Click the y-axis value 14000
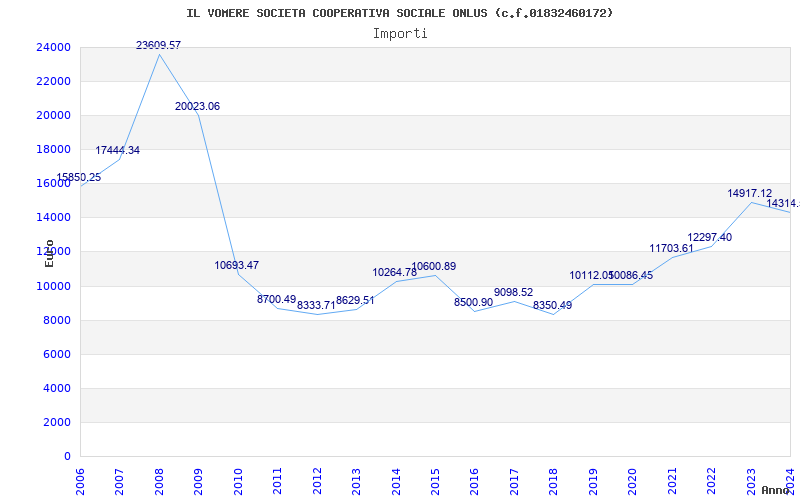Screen dimensions: 800x500 click(54, 217)
